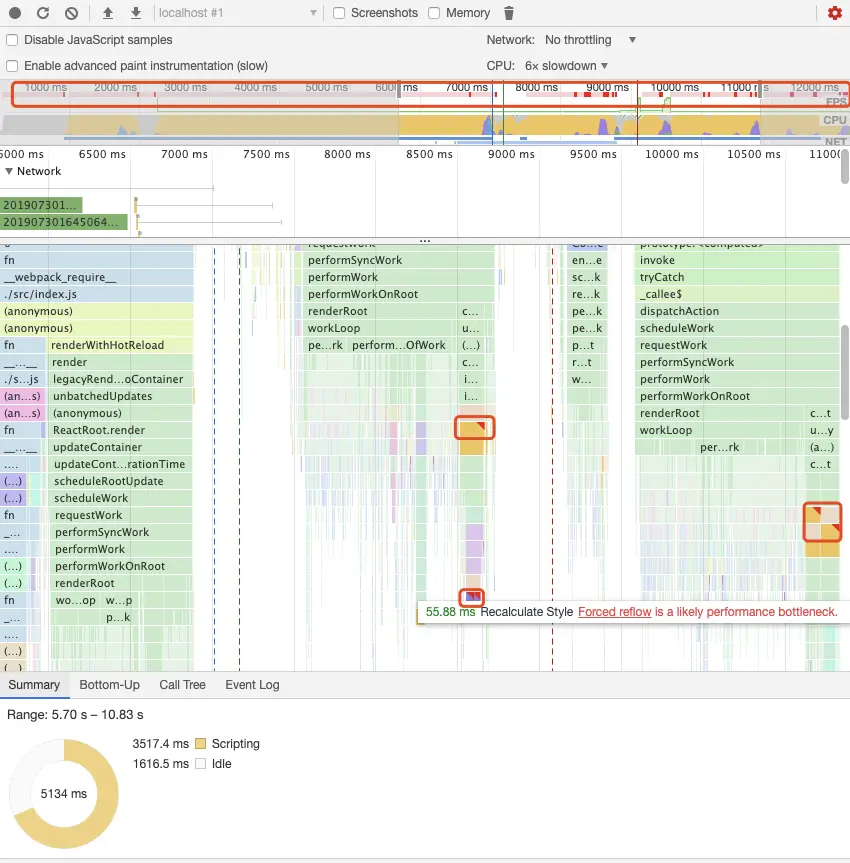
Task: Select the perform...OfWork entry
Action: pos(402,345)
